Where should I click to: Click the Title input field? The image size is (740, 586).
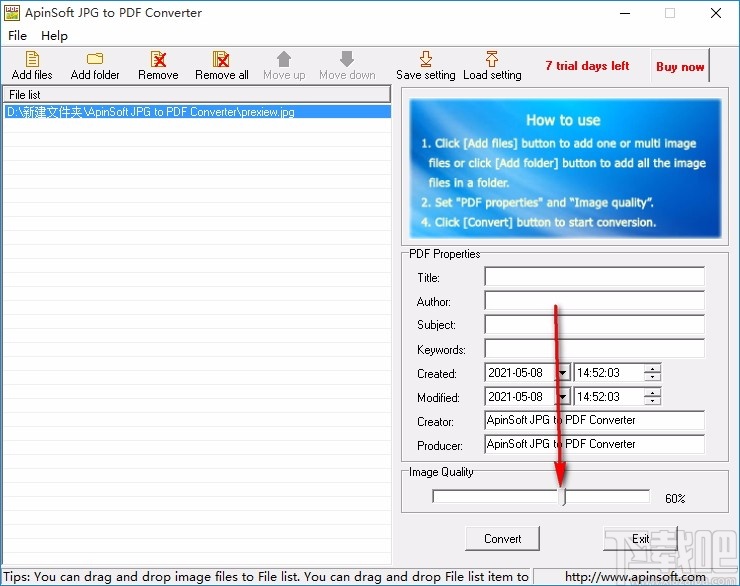[x=594, y=276]
